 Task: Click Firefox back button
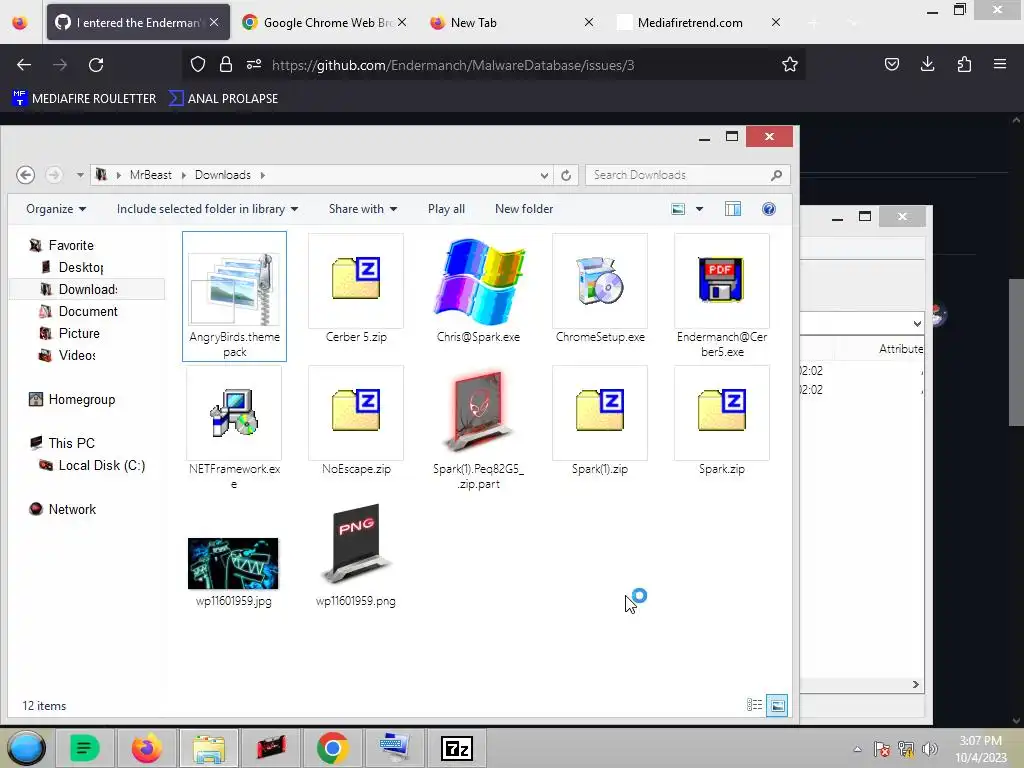coord(24,65)
